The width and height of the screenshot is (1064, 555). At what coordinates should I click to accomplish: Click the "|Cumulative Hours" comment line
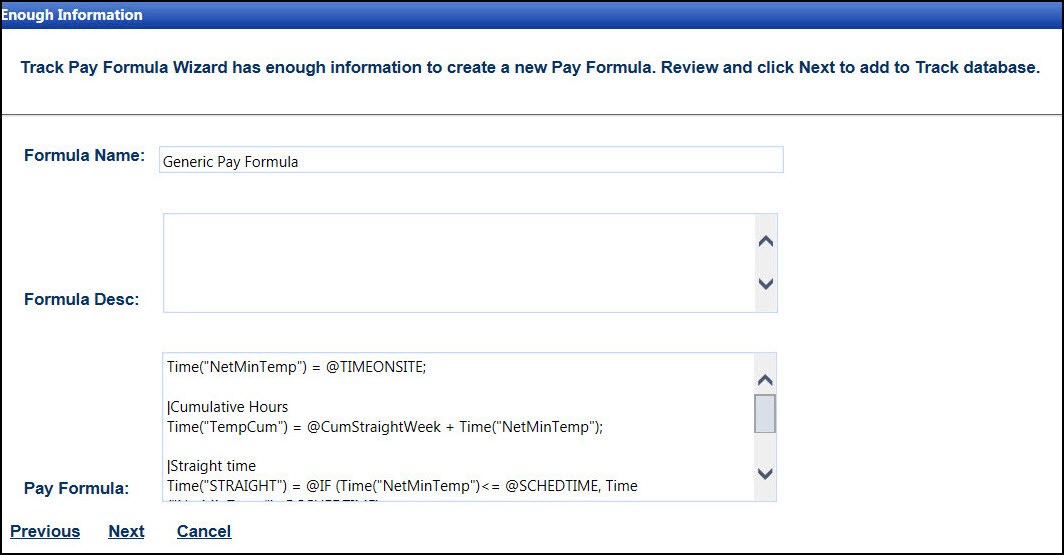click(x=228, y=407)
